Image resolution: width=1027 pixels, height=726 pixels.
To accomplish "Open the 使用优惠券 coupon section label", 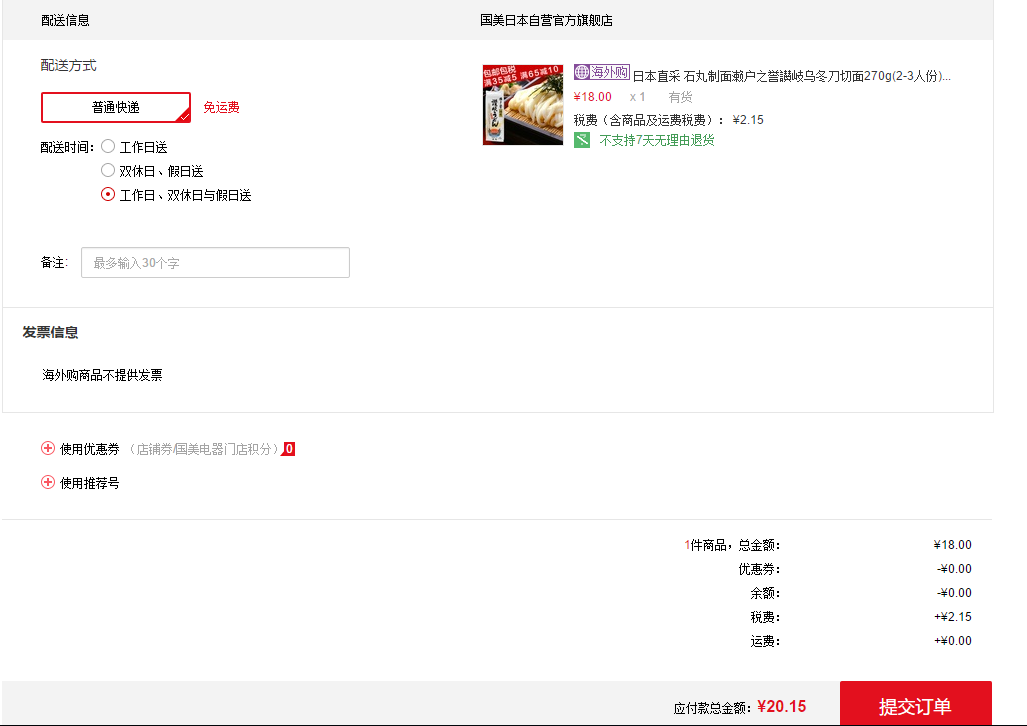I will point(90,449).
